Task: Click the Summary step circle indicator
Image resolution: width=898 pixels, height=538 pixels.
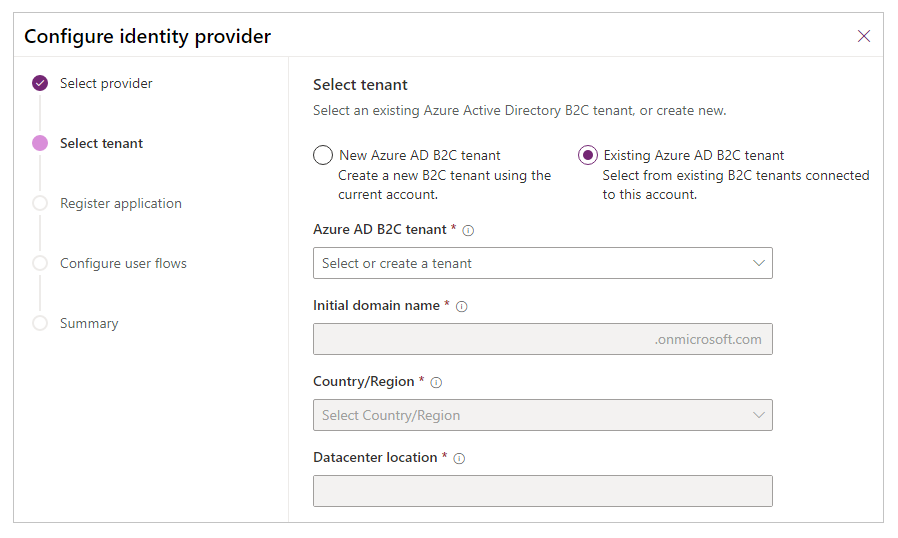Action: tap(40, 323)
